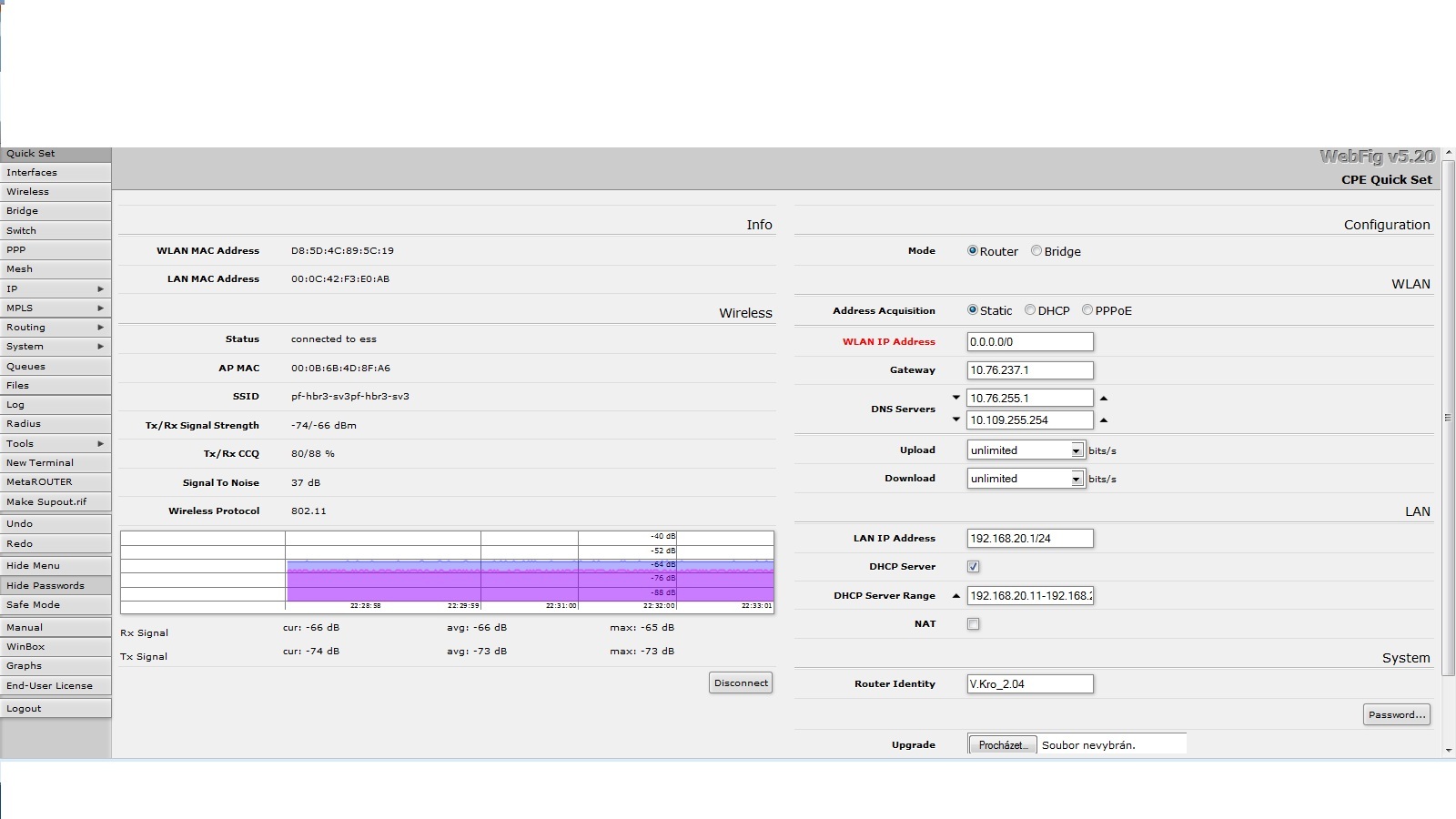Select the Bridge mode radio button
This screenshot has width=1456, height=819.
(x=1036, y=251)
